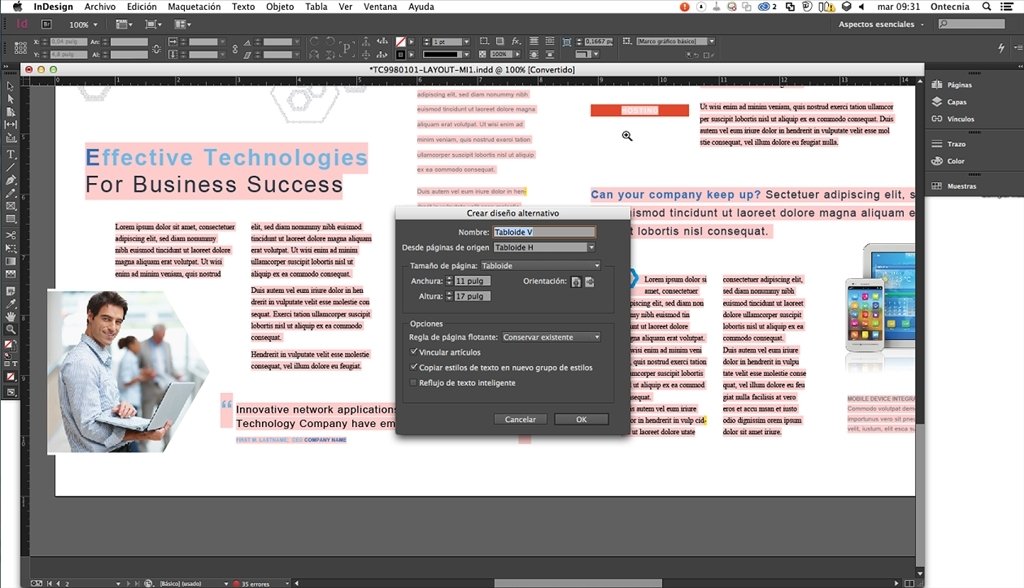Click the Altura field 17 pulg
This screenshot has width=1024, height=588.
[x=472, y=296]
